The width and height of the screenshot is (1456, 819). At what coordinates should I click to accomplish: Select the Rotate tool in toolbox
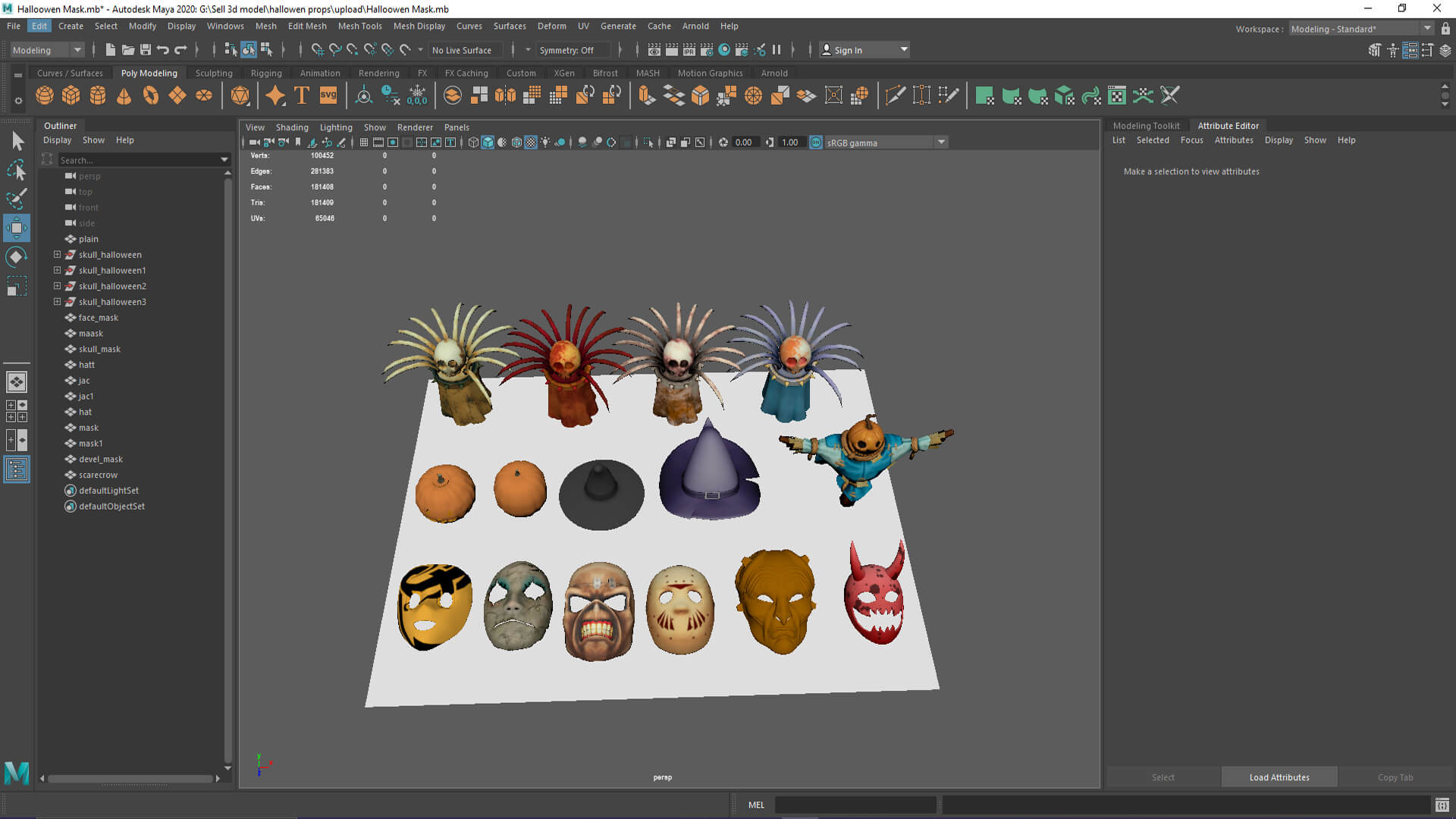(x=17, y=257)
